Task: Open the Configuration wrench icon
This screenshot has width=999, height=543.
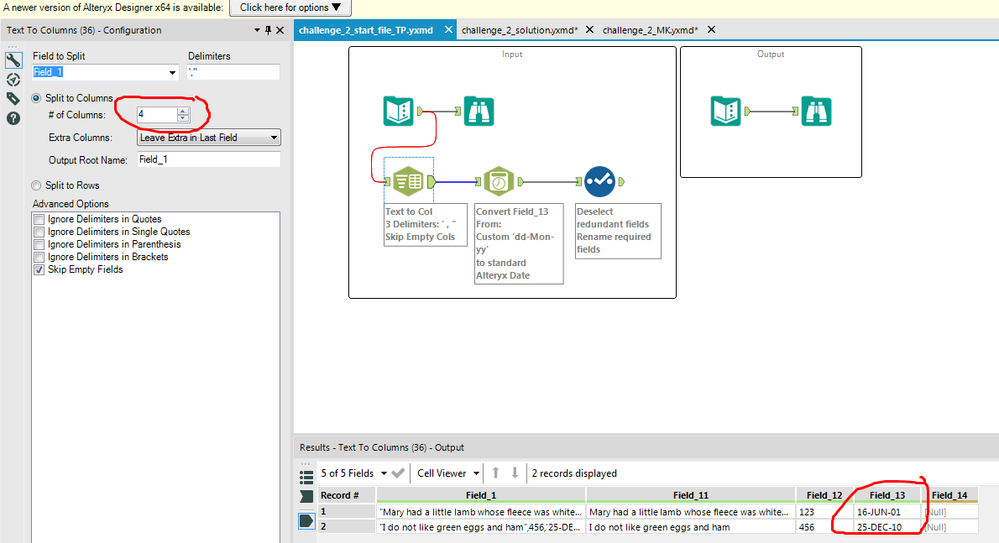Action: coord(13,60)
